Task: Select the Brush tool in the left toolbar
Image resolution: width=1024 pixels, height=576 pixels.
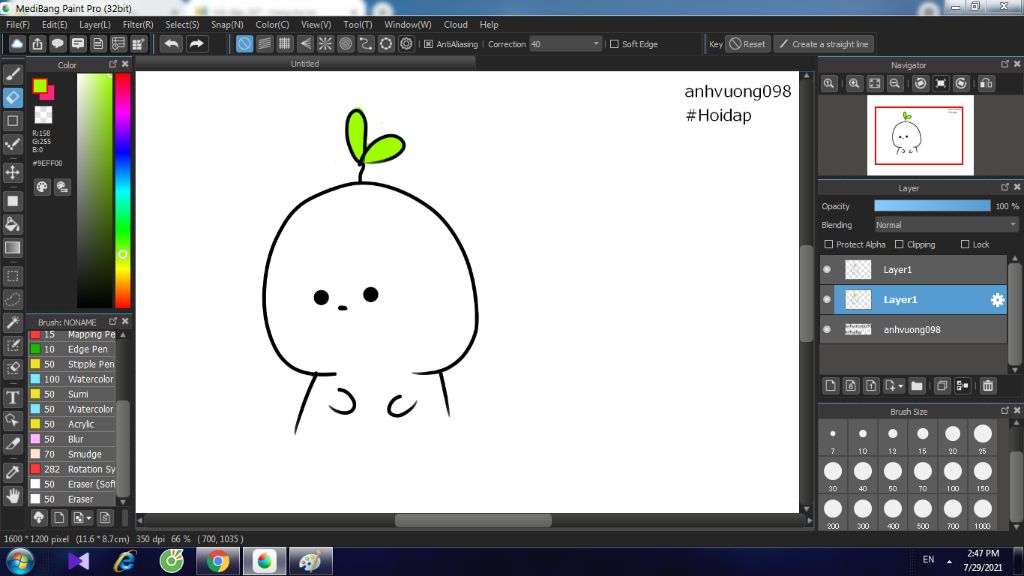Action: (x=12, y=74)
